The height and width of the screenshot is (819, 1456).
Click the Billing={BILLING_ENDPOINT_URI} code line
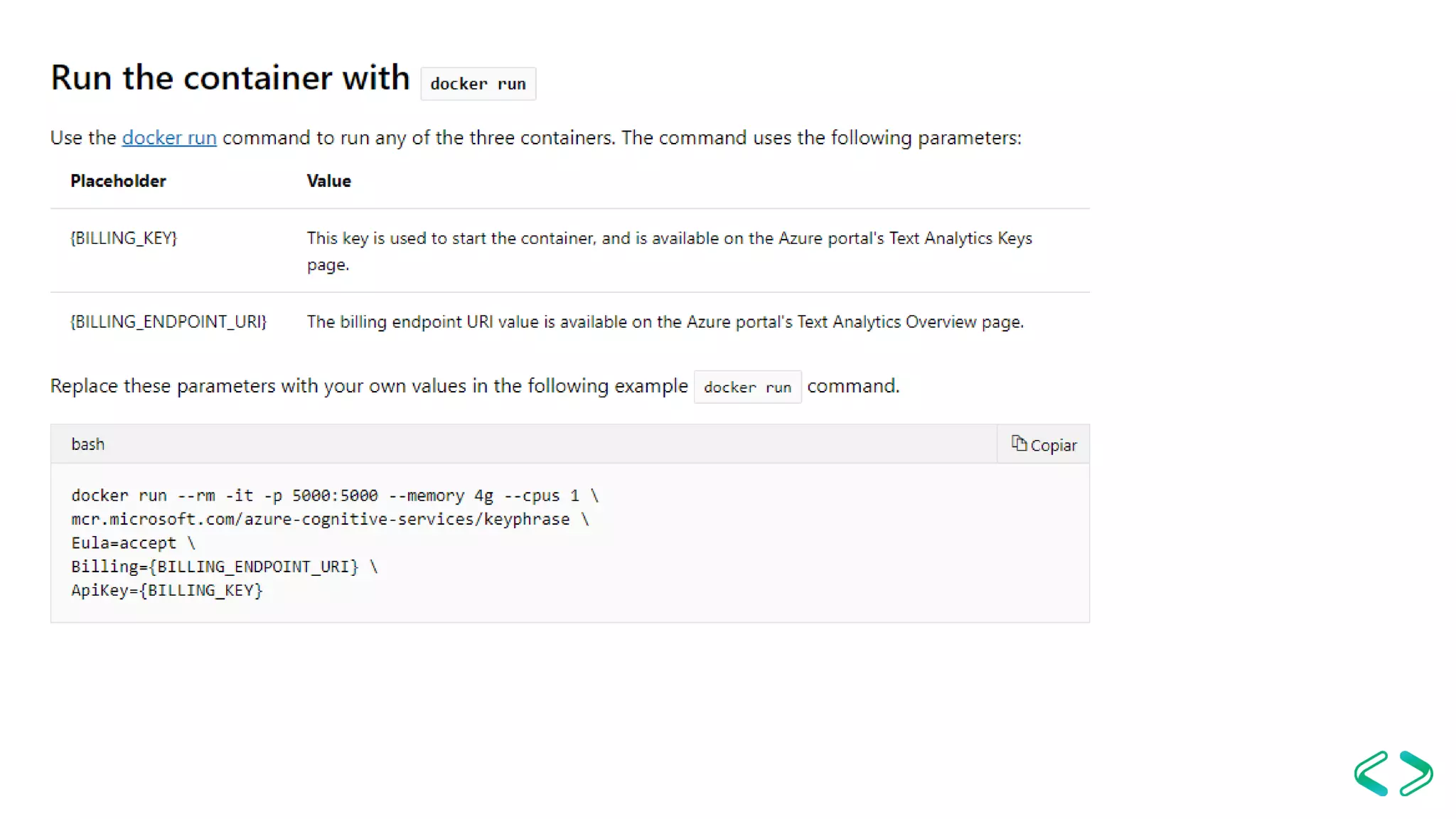[225, 567]
